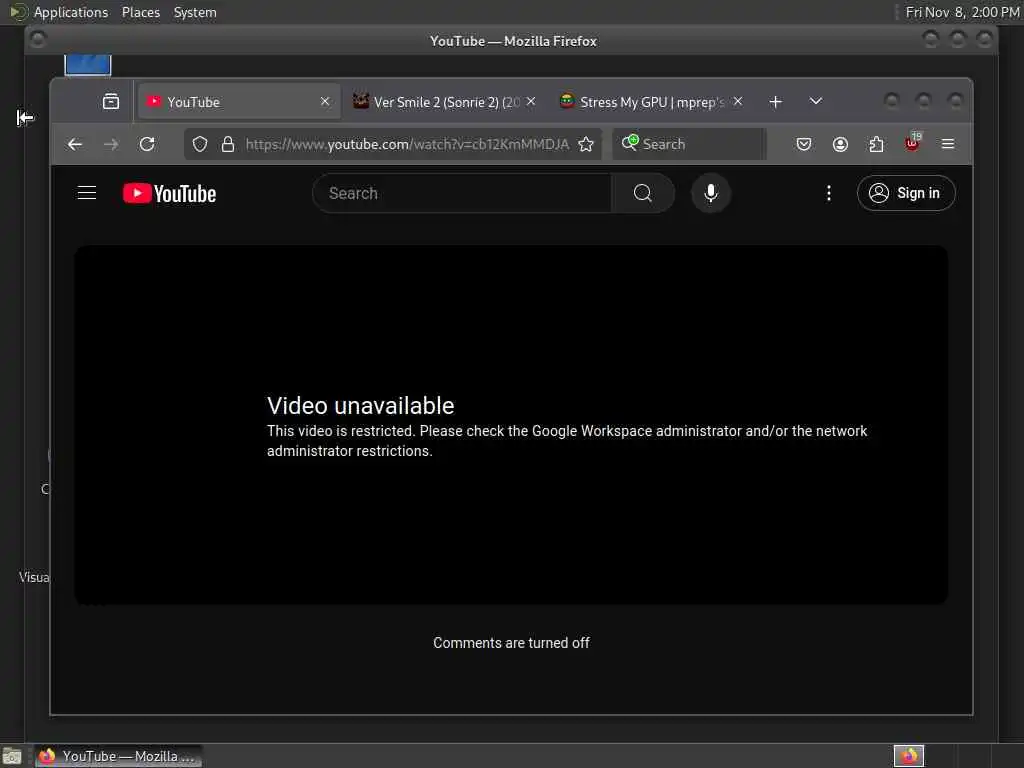The width and height of the screenshot is (1024, 768).
Task: Focus the YouTube Search field
Action: (x=462, y=193)
